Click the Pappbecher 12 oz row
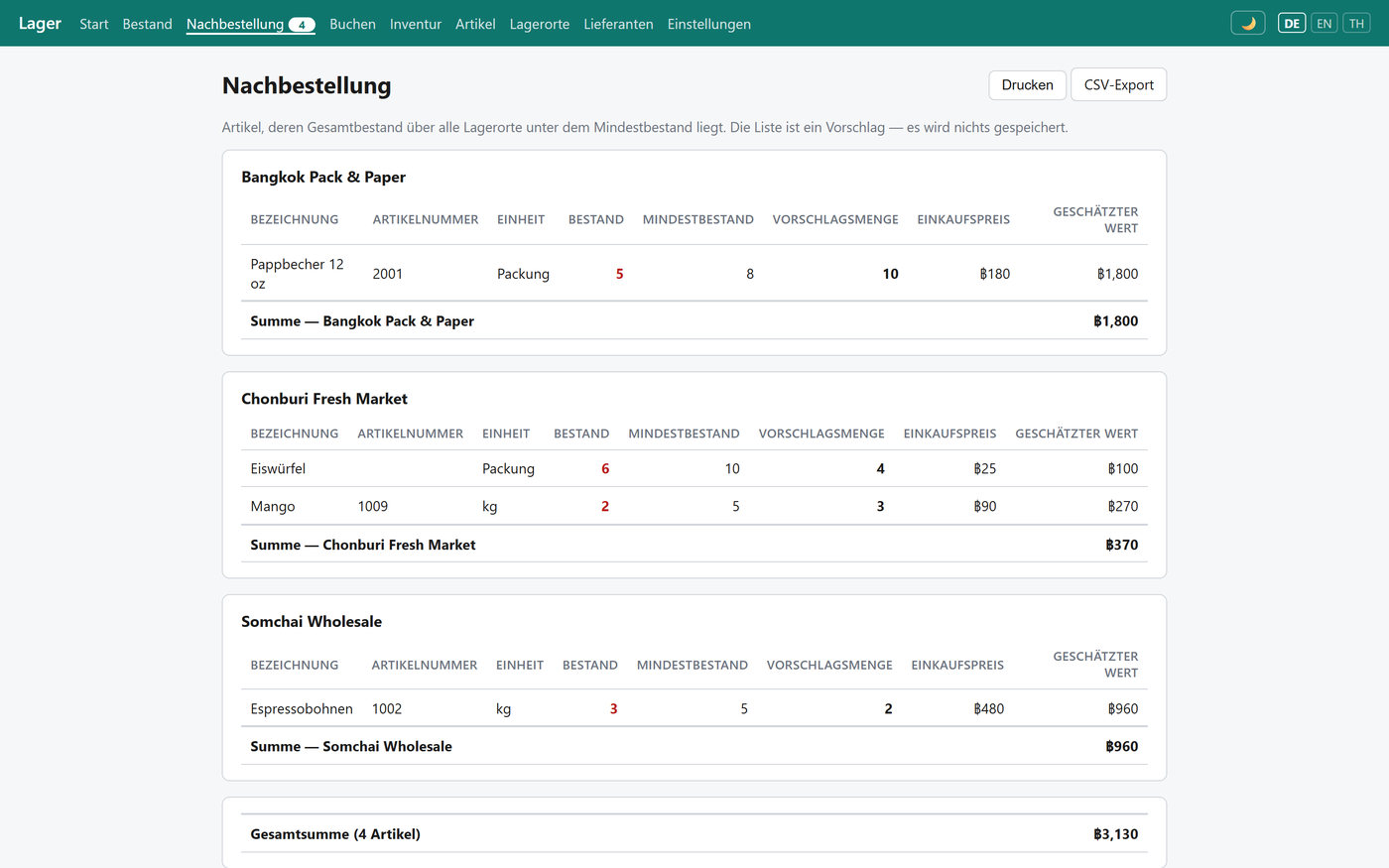The height and width of the screenshot is (868, 1389). [x=694, y=274]
